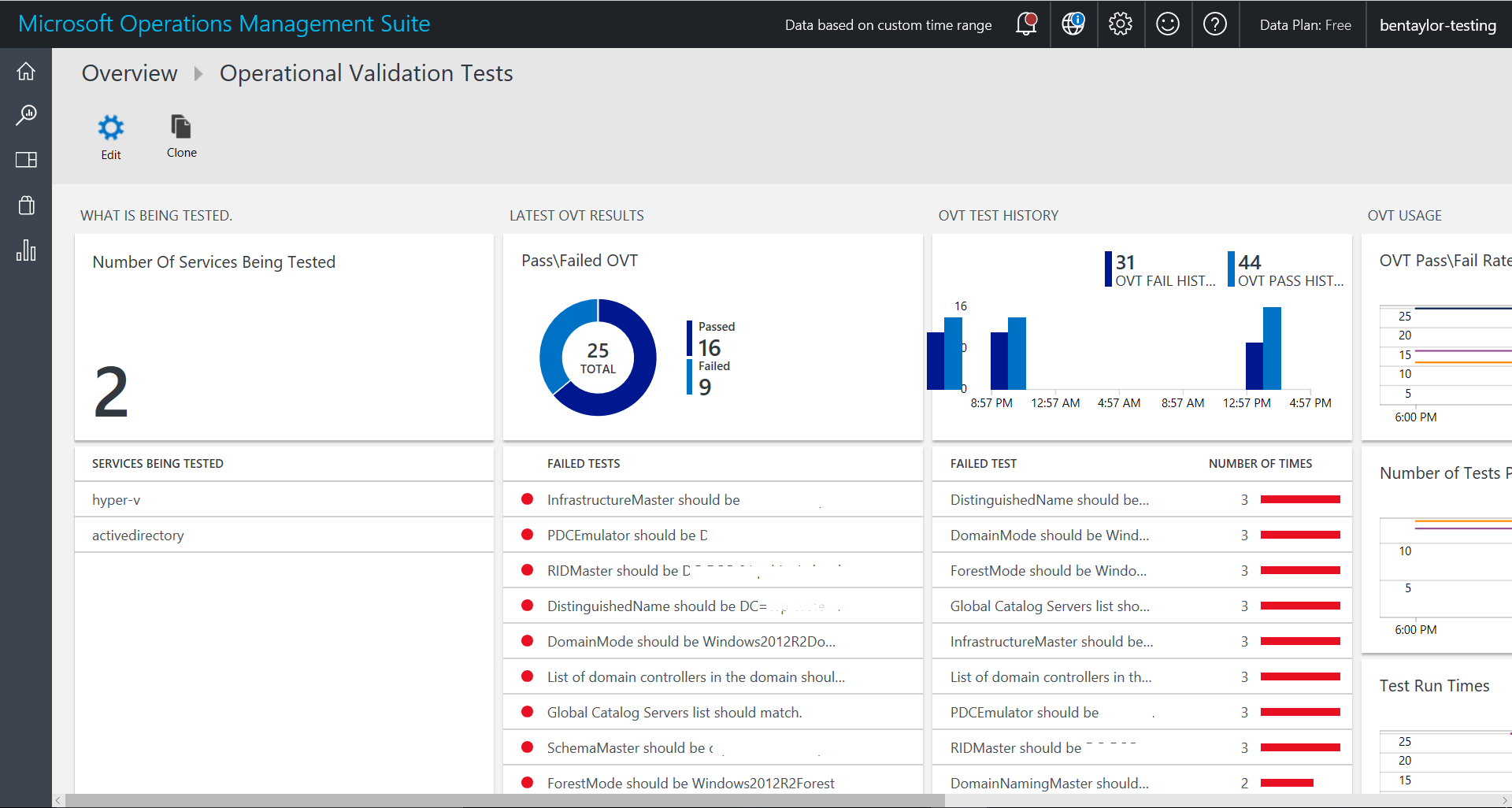Open the settings gear in header
Screen dimensions: 1512x808
pyautogui.click(x=1121, y=24)
